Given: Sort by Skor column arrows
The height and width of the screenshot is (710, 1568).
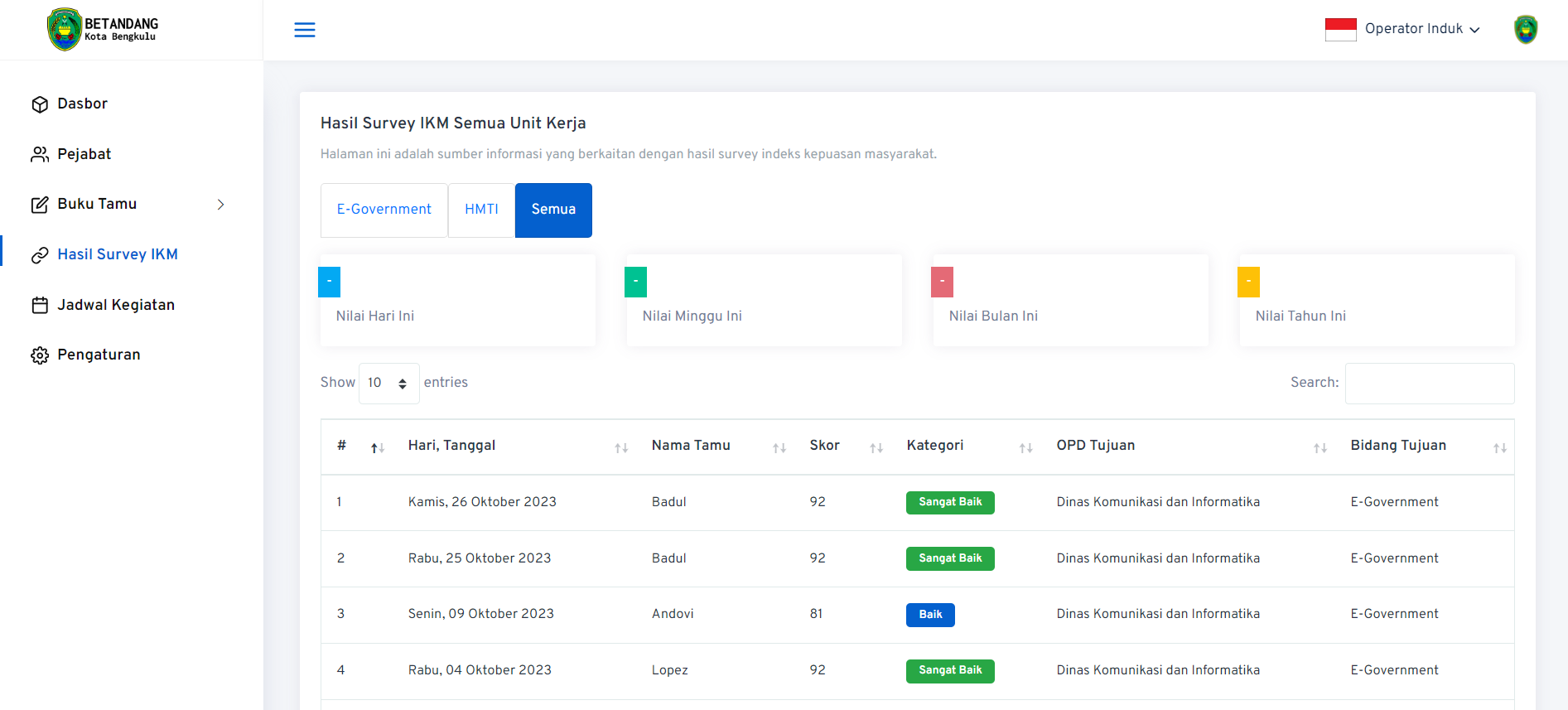Looking at the screenshot, I should point(876,448).
